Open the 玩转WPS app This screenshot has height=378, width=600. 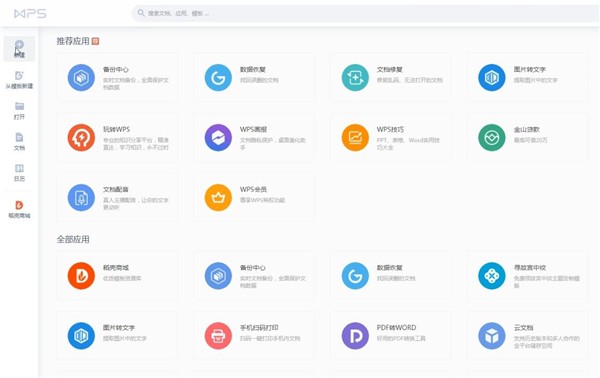pyautogui.click(x=117, y=137)
